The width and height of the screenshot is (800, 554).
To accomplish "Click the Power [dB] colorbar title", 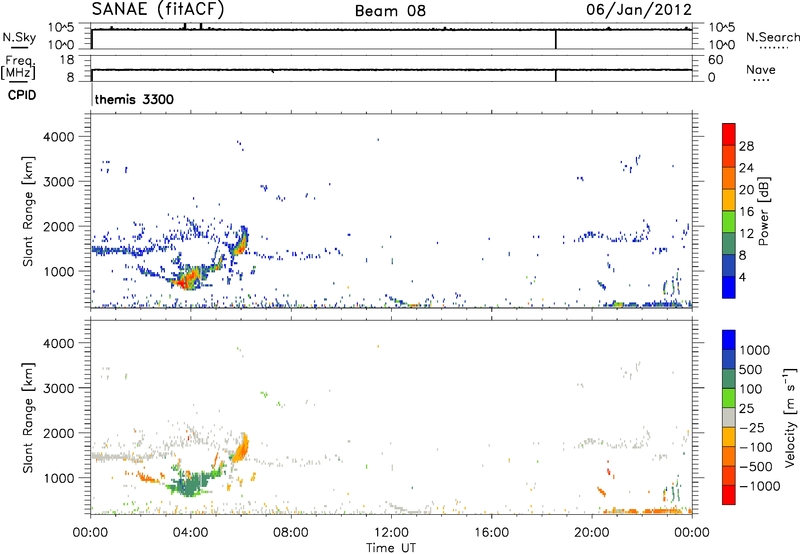I will [x=763, y=211].
